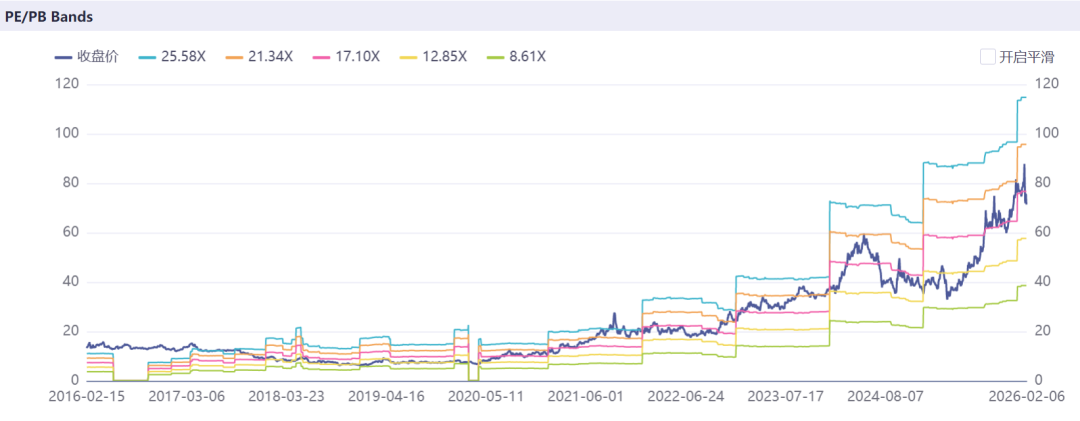The height and width of the screenshot is (421, 1080).
Task: Click the PE/PB Bands panel title
Action: click(x=49, y=16)
